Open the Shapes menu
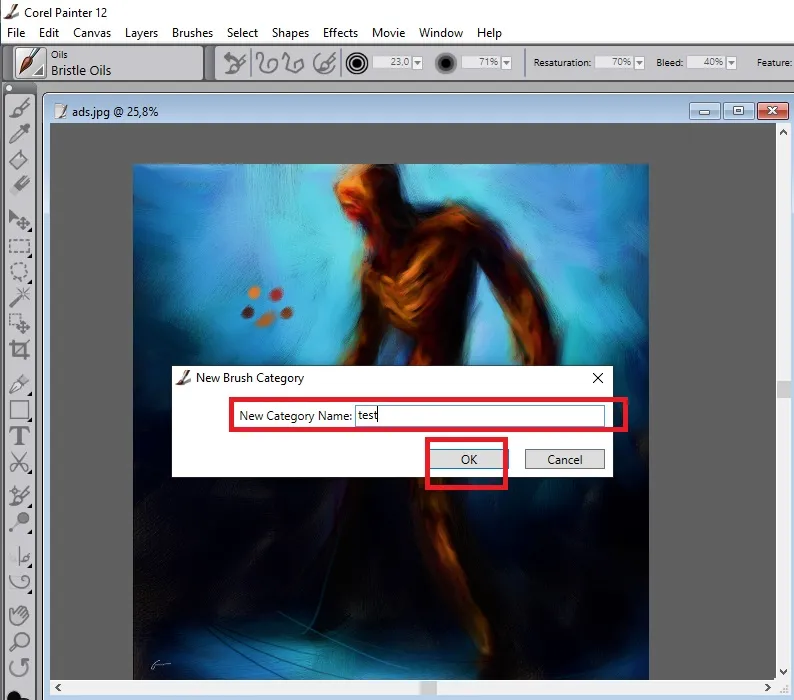This screenshot has height=700, width=794. (x=290, y=33)
